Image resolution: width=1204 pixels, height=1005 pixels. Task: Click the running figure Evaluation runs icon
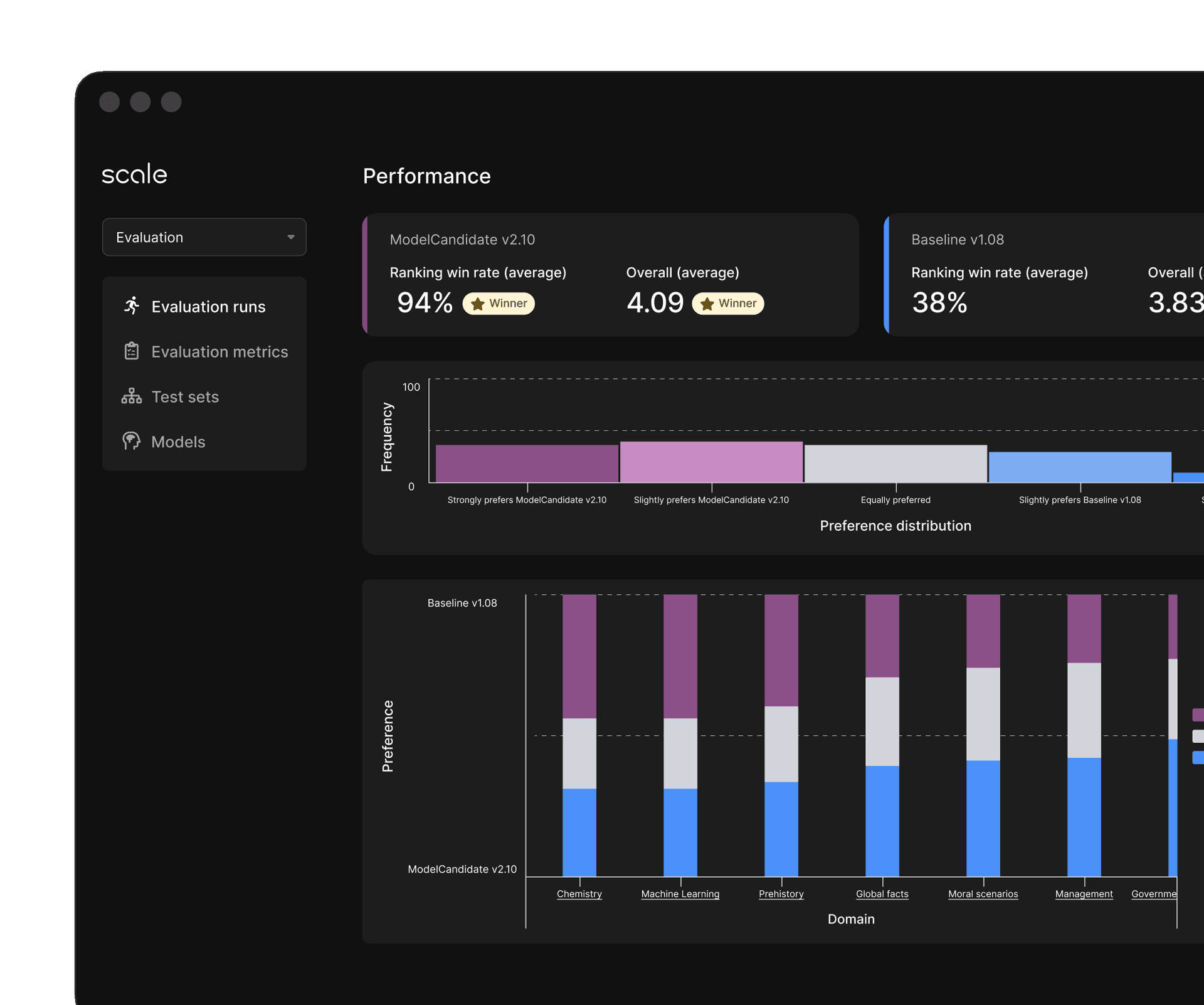tap(132, 306)
